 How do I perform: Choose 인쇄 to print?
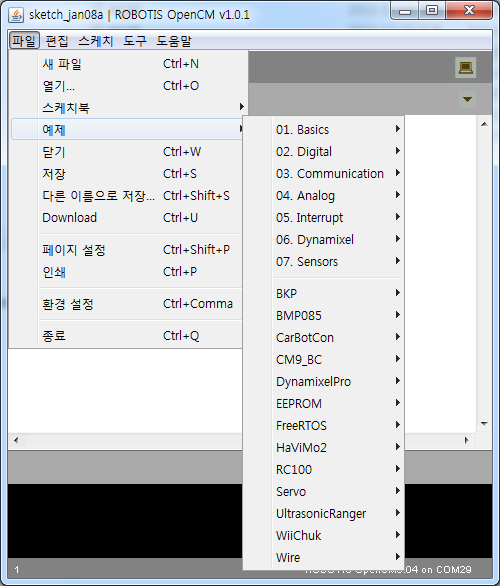pos(127,272)
